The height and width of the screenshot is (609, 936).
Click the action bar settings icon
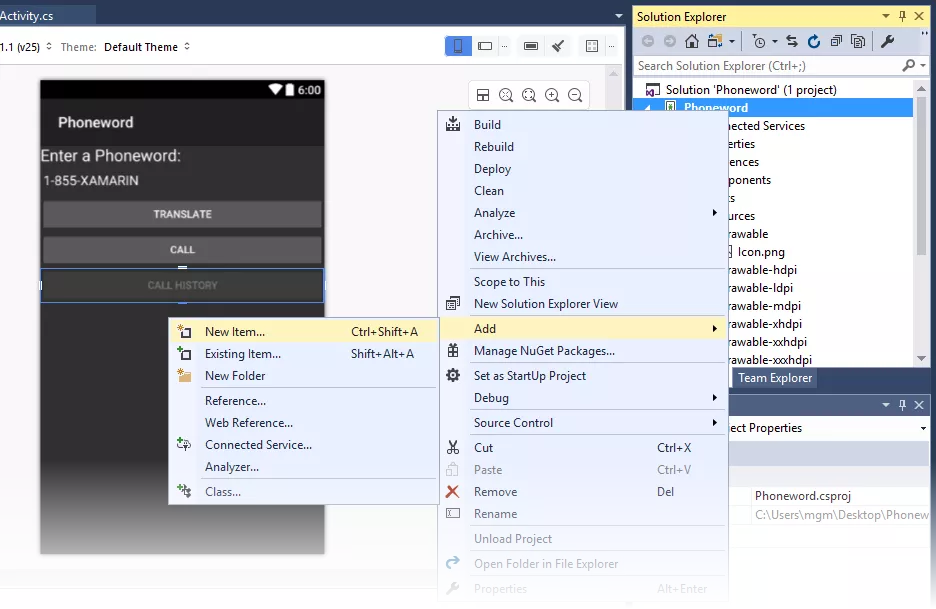[x=531, y=46]
